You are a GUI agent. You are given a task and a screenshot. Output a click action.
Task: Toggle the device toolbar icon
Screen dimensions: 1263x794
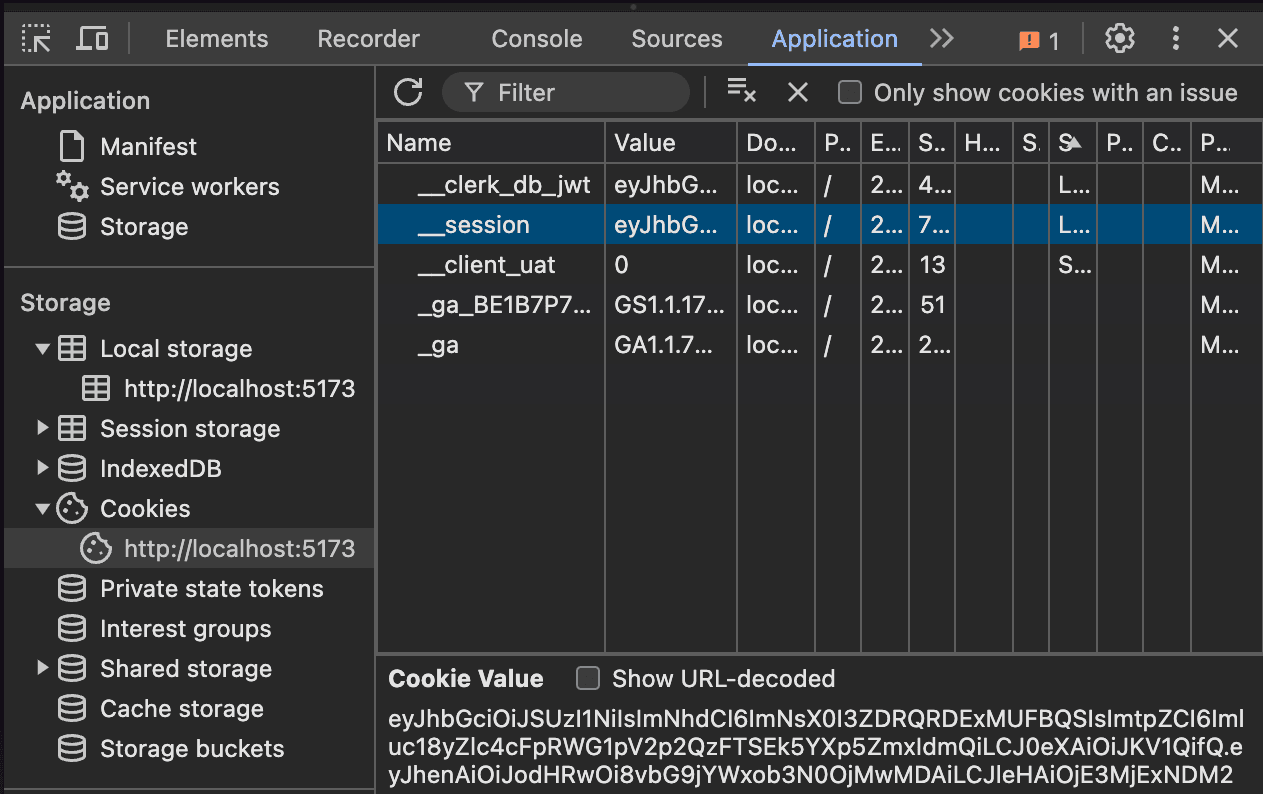pos(93,39)
